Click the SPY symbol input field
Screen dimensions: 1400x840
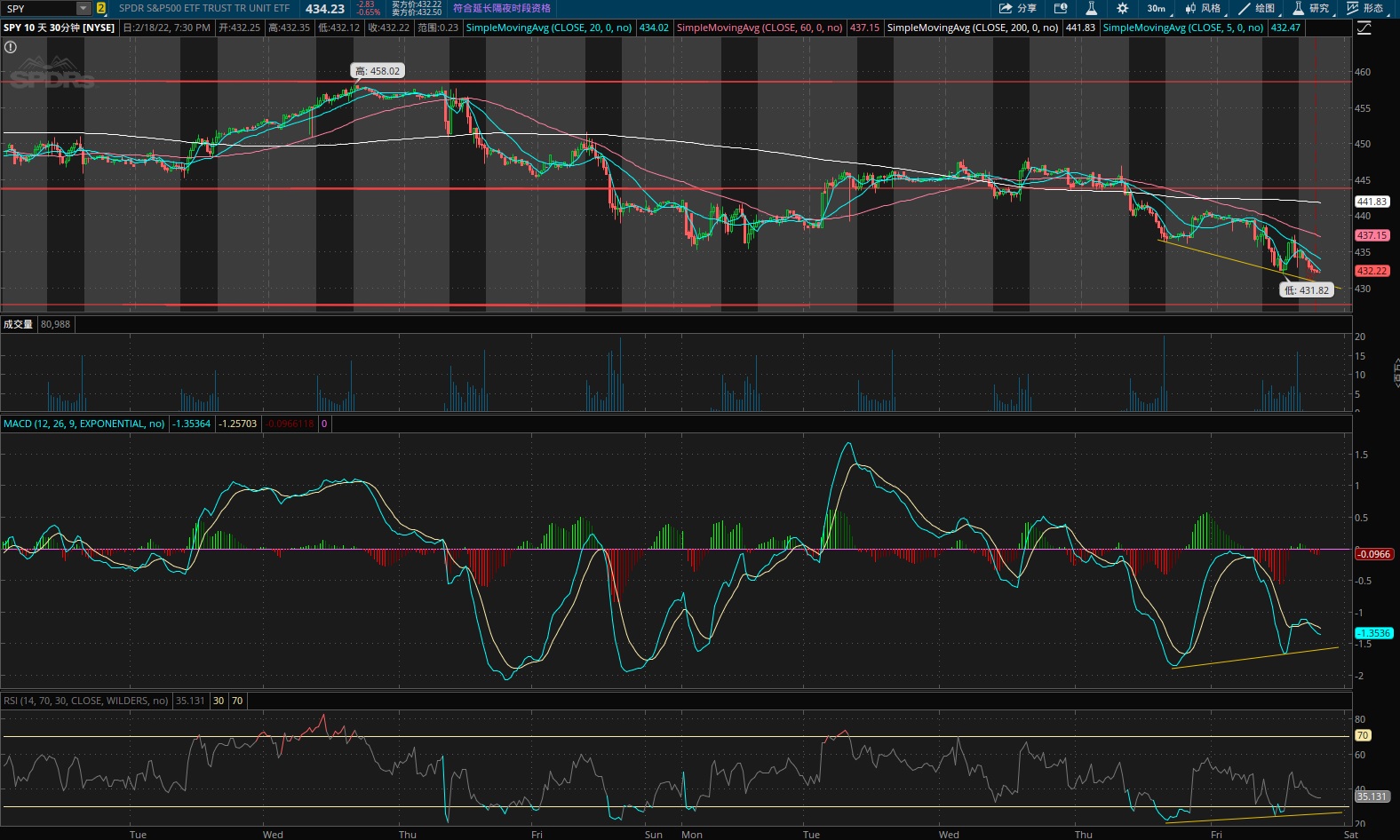pos(39,8)
